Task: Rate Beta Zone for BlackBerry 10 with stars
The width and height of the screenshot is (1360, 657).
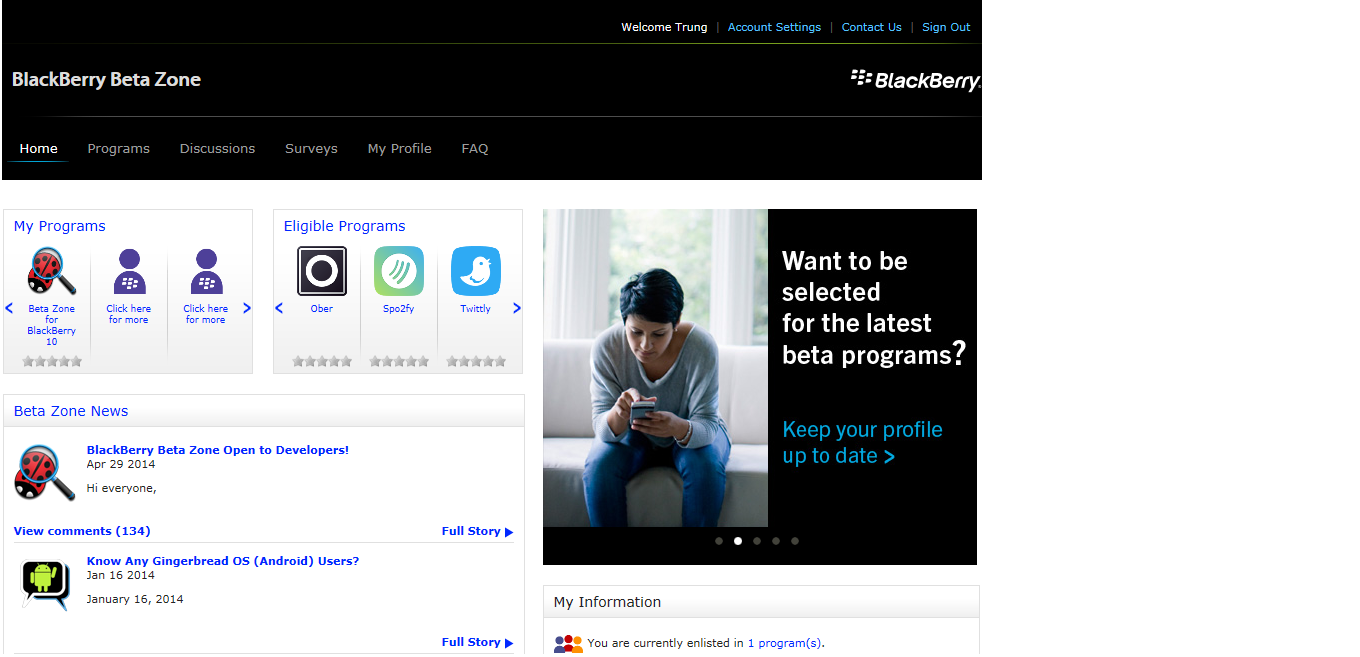Action: 52,361
